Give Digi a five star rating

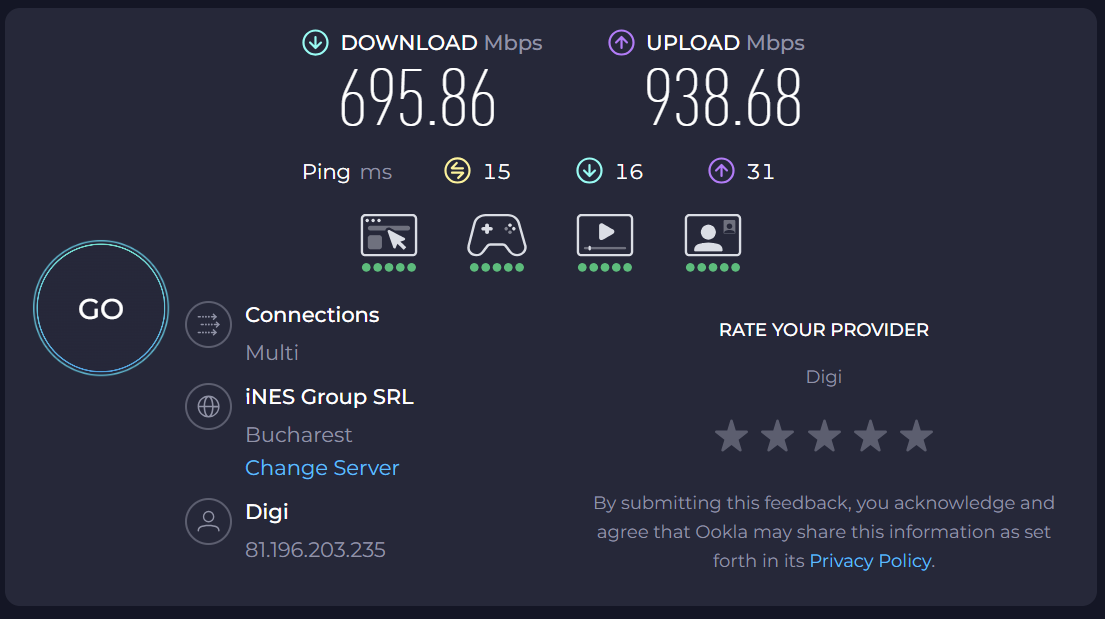(x=915, y=436)
